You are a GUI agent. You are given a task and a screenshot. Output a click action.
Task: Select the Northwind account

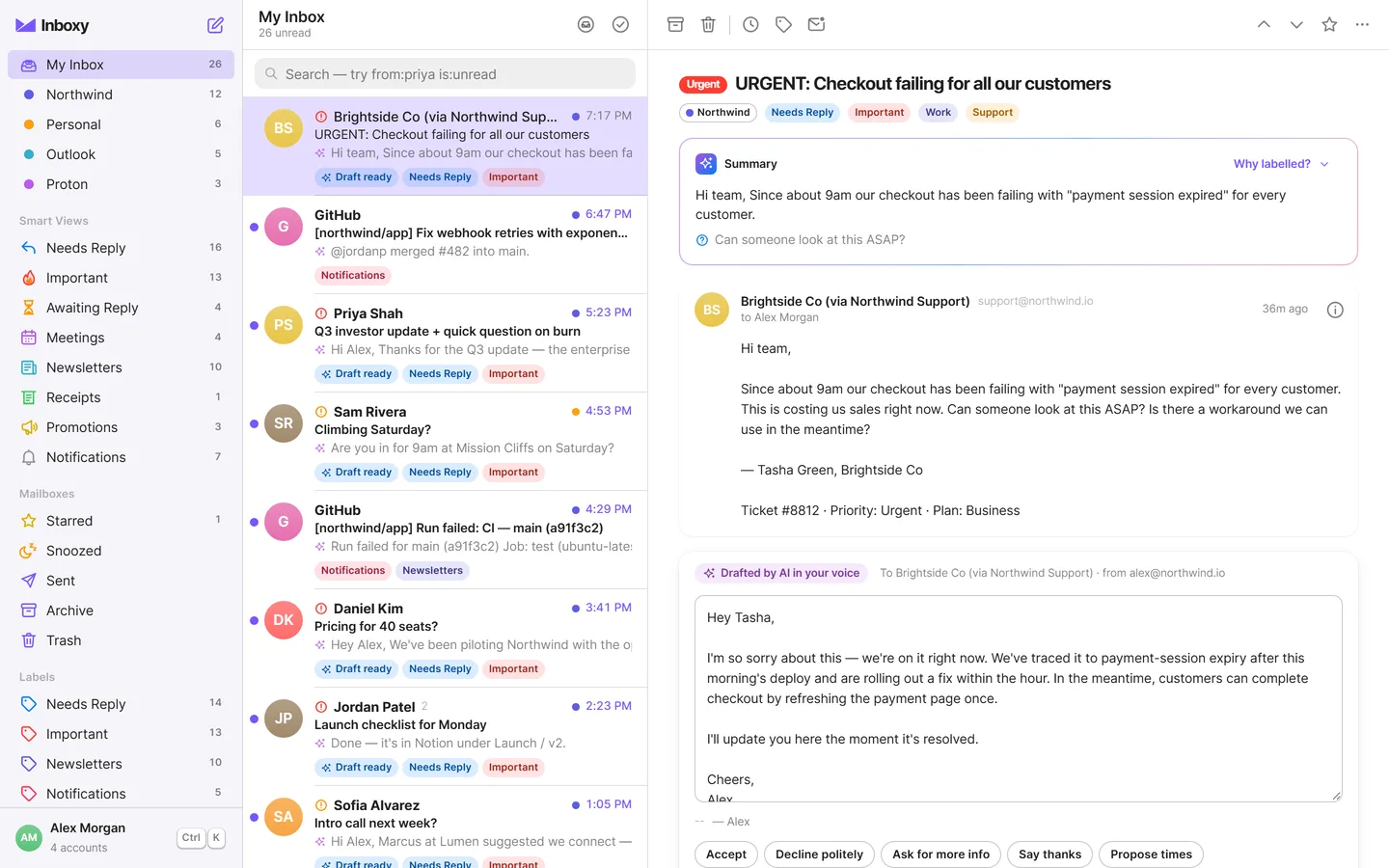click(121, 95)
